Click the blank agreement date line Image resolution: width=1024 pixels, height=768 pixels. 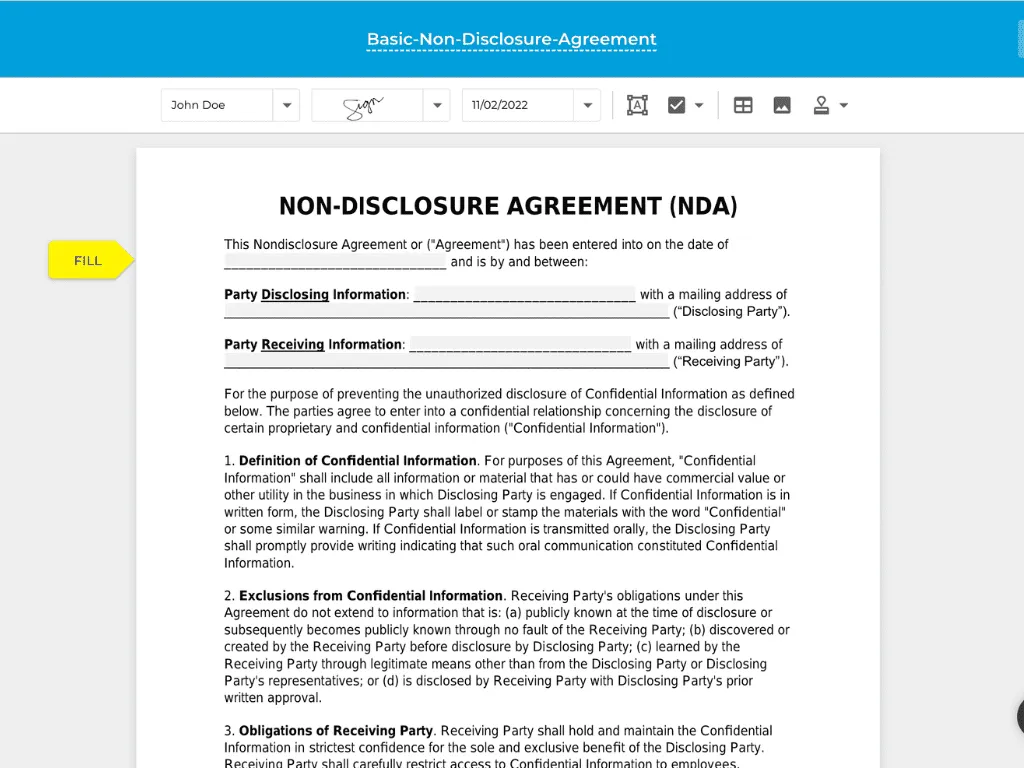(x=334, y=260)
